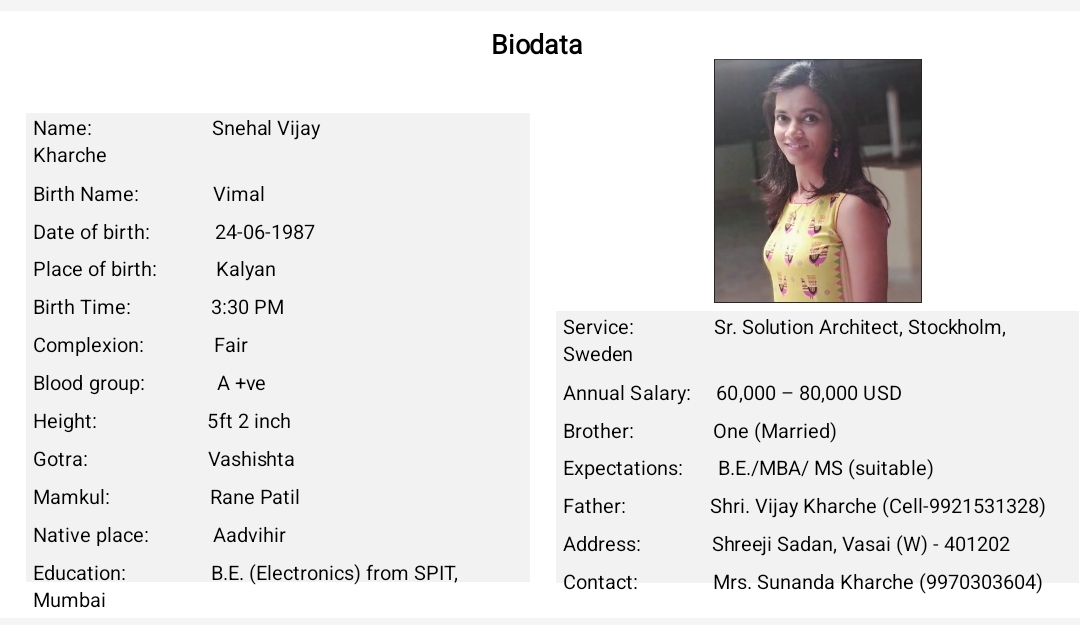Click the Biodata heading

537,45
